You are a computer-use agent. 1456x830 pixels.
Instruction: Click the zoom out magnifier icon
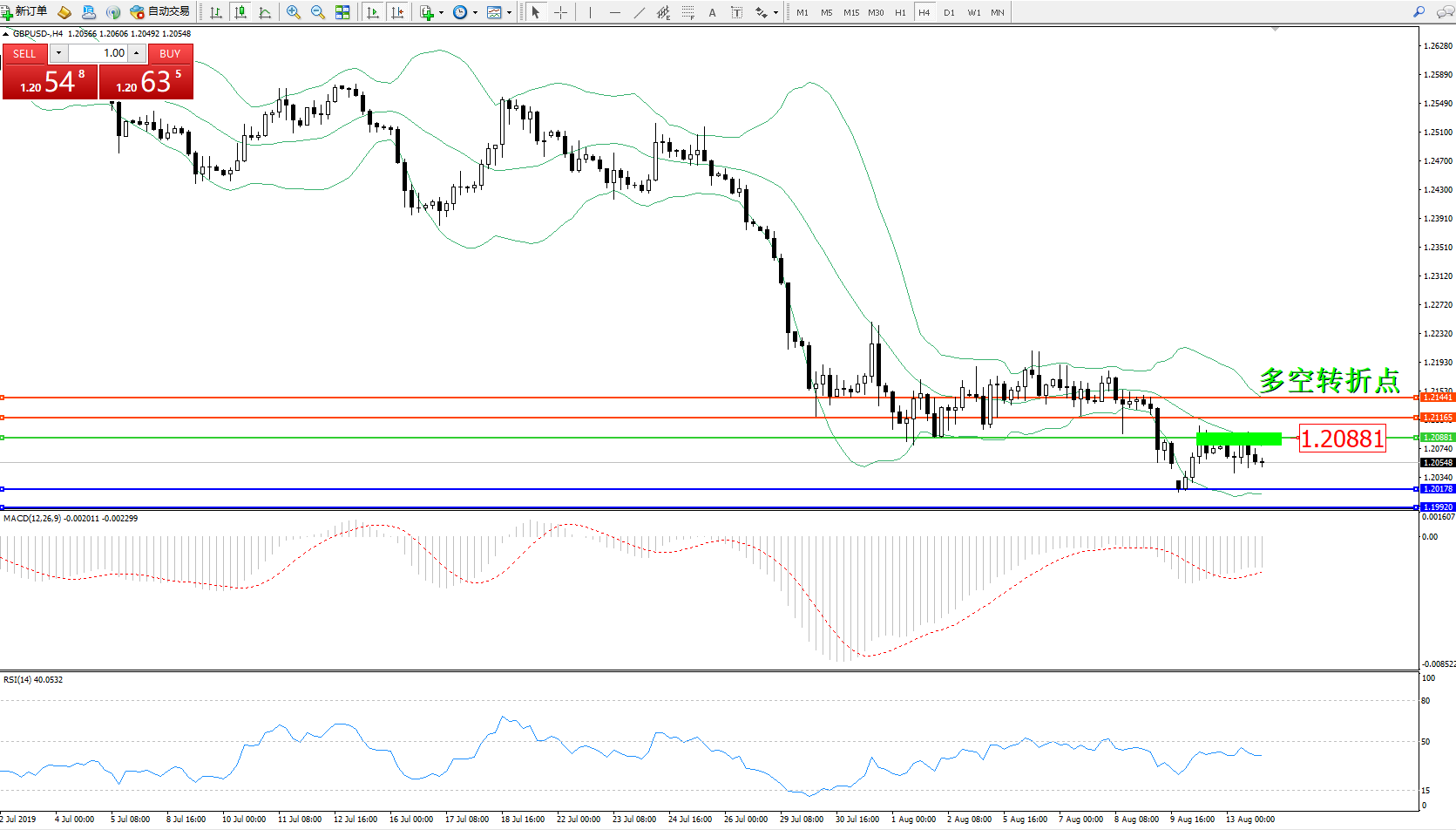pyautogui.click(x=318, y=12)
